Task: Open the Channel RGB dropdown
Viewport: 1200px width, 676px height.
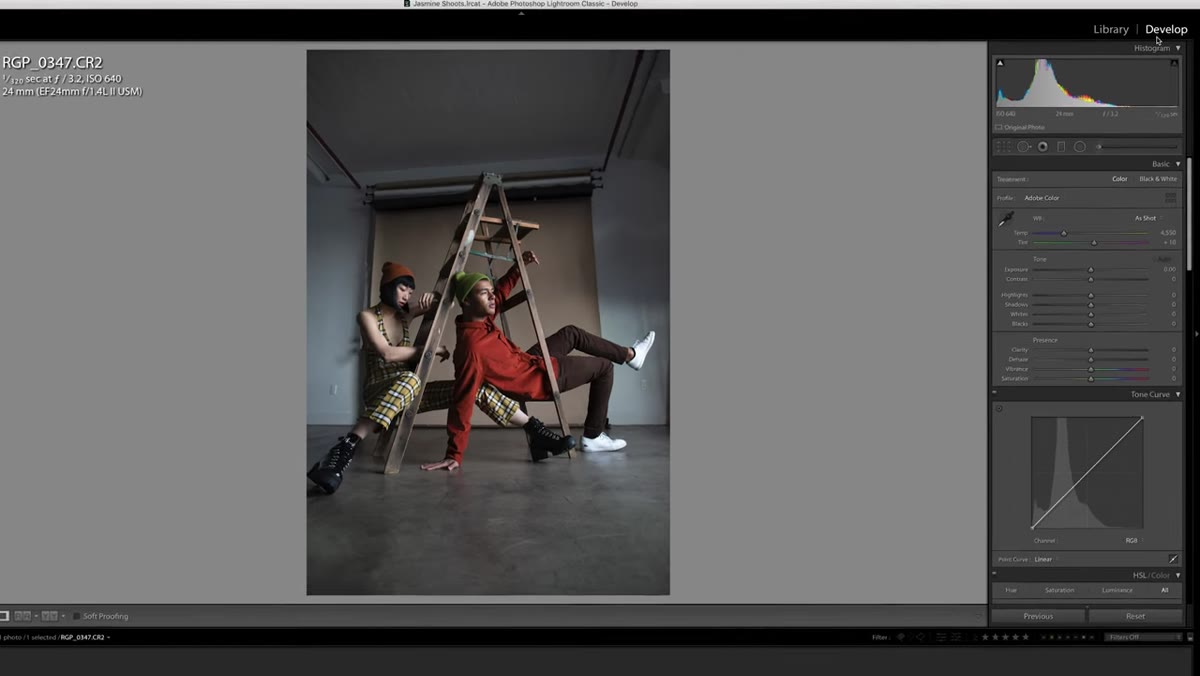Action: pos(1132,540)
